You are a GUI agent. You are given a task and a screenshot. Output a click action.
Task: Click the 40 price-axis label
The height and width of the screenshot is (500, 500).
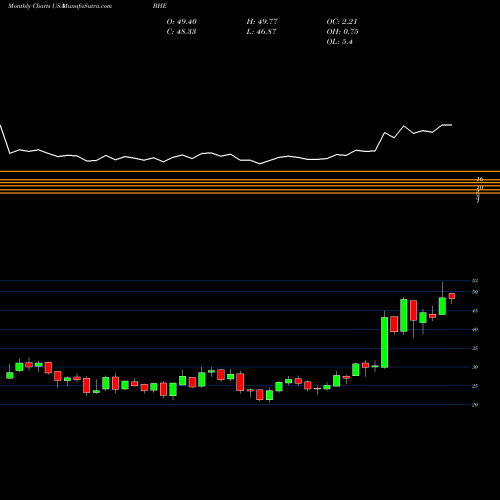coord(475,329)
